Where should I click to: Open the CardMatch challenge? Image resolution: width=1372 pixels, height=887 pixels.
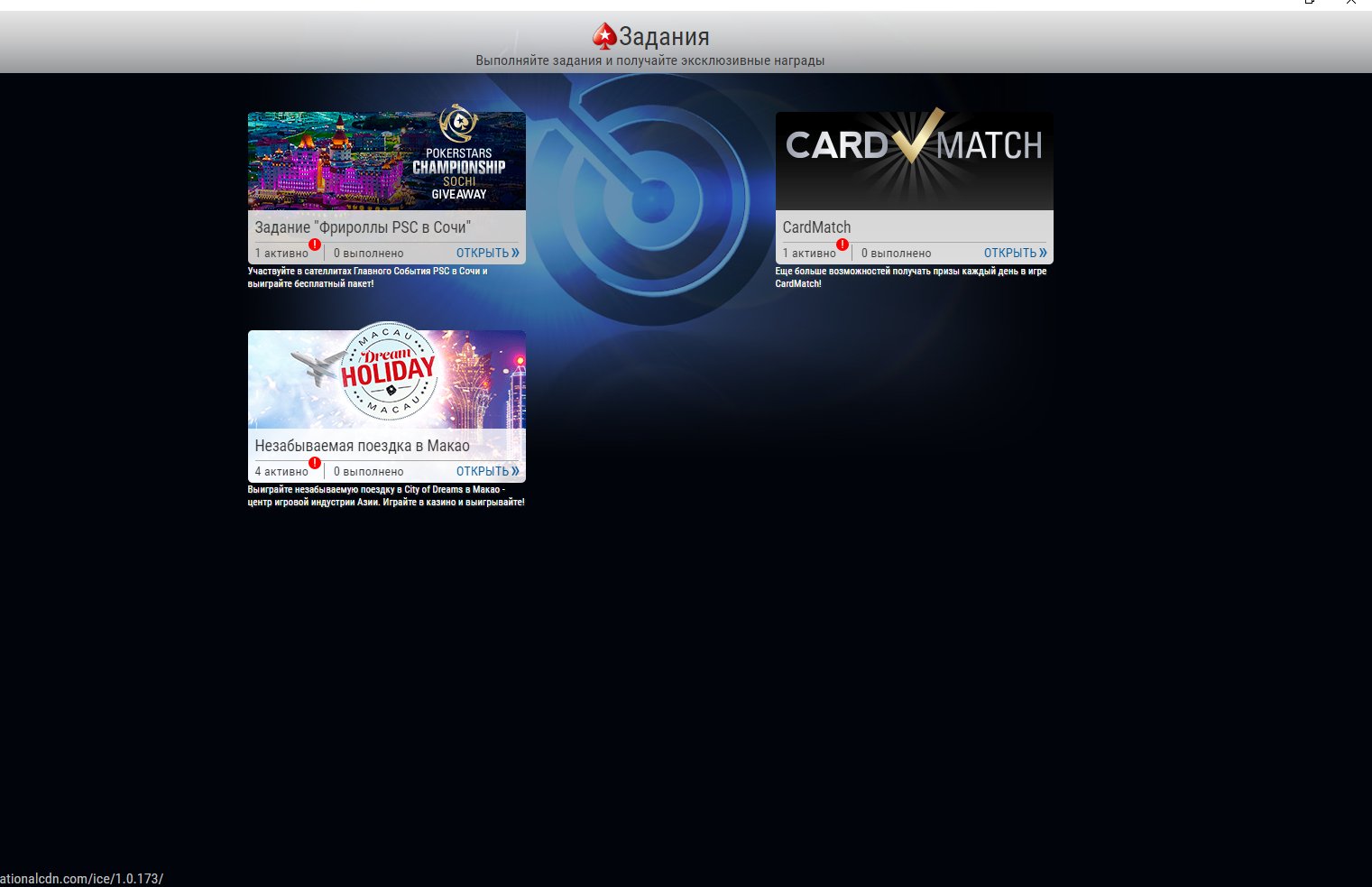click(x=1015, y=253)
